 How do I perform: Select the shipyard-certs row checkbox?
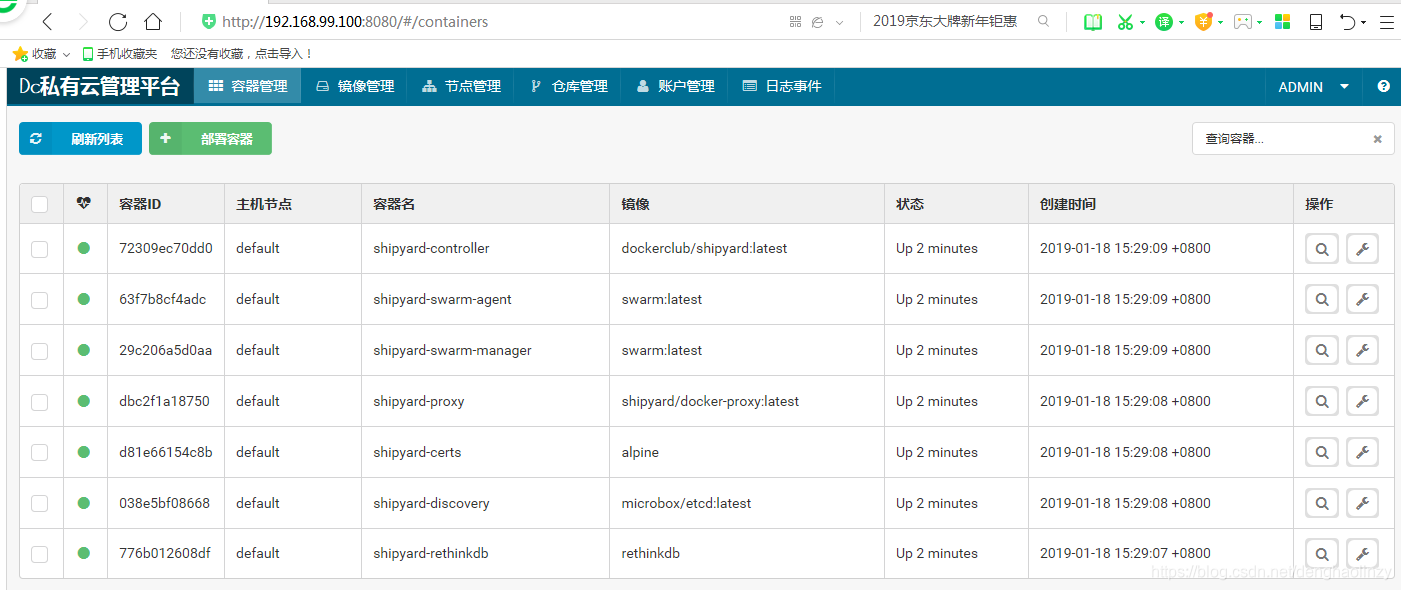click(x=40, y=453)
